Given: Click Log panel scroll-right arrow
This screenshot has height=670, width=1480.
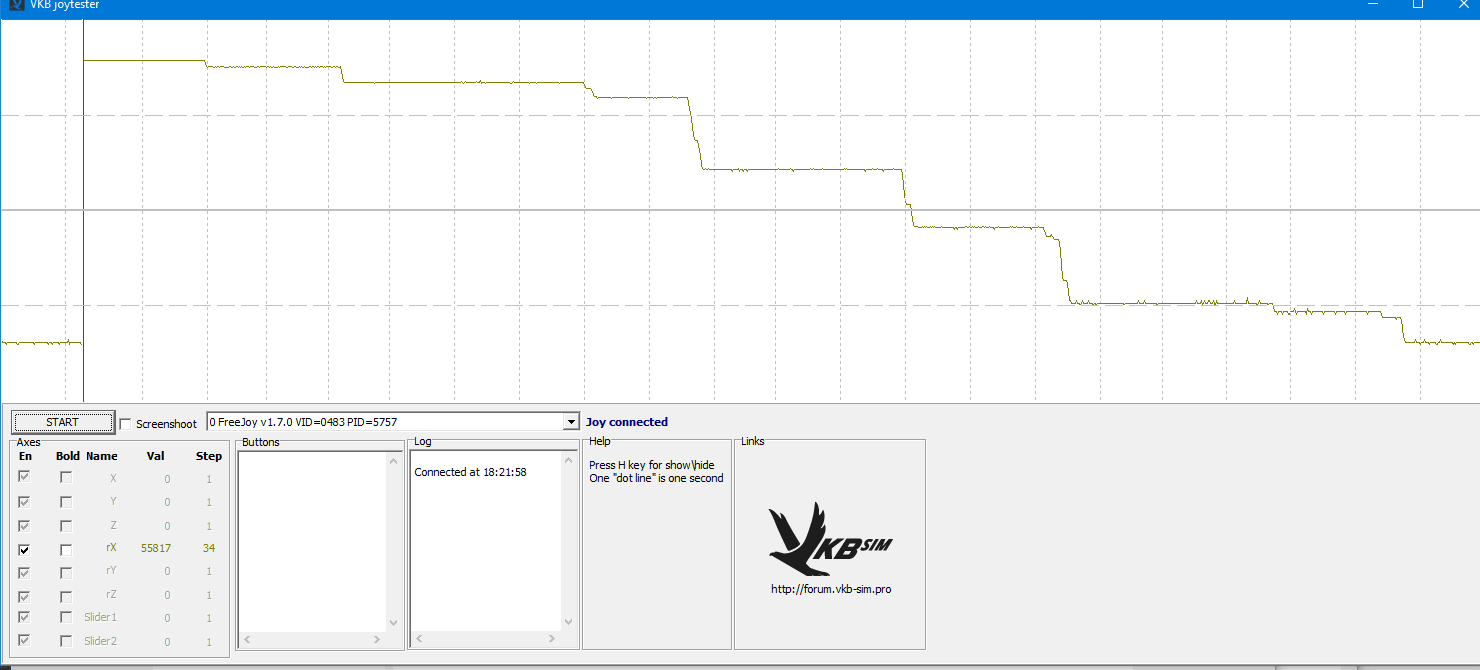Looking at the screenshot, I should click(552, 639).
